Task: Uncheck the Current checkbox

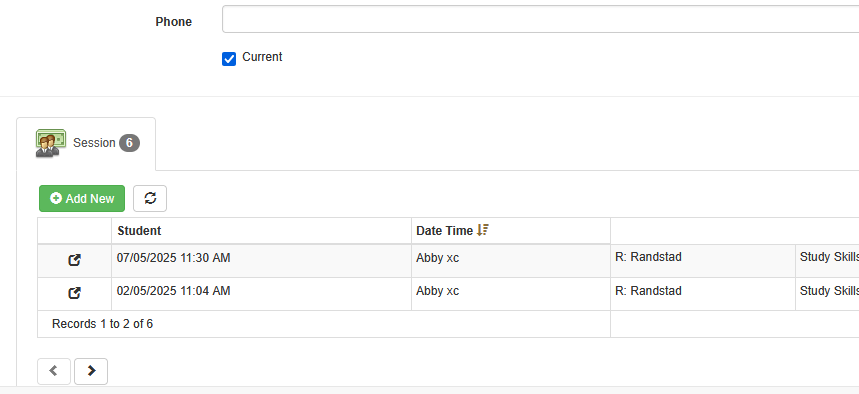Action: (229, 59)
